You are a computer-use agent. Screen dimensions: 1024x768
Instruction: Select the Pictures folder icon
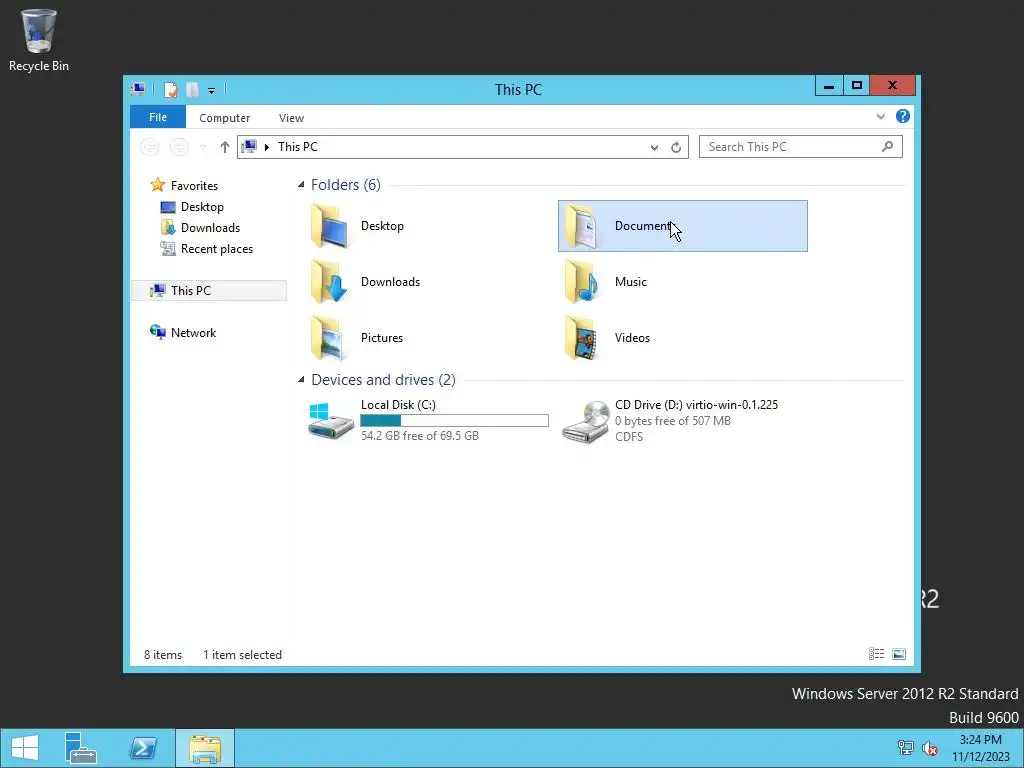pos(329,338)
